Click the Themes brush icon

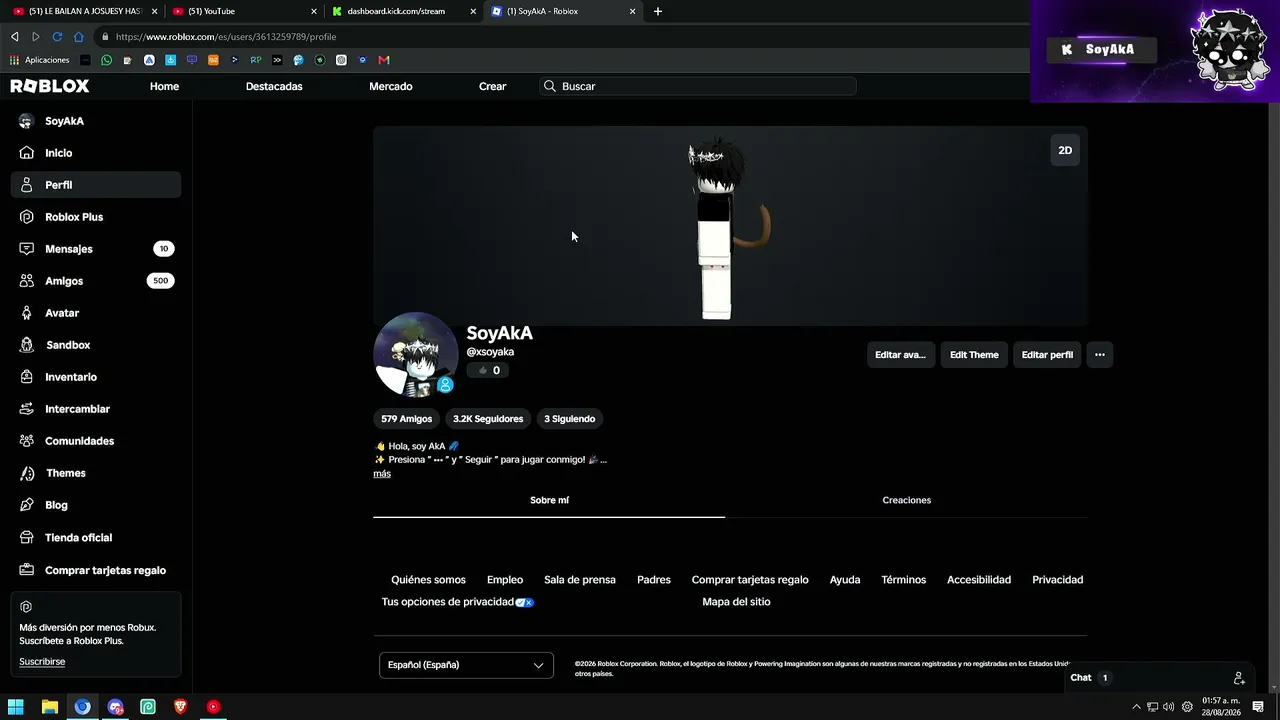[27, 473]
